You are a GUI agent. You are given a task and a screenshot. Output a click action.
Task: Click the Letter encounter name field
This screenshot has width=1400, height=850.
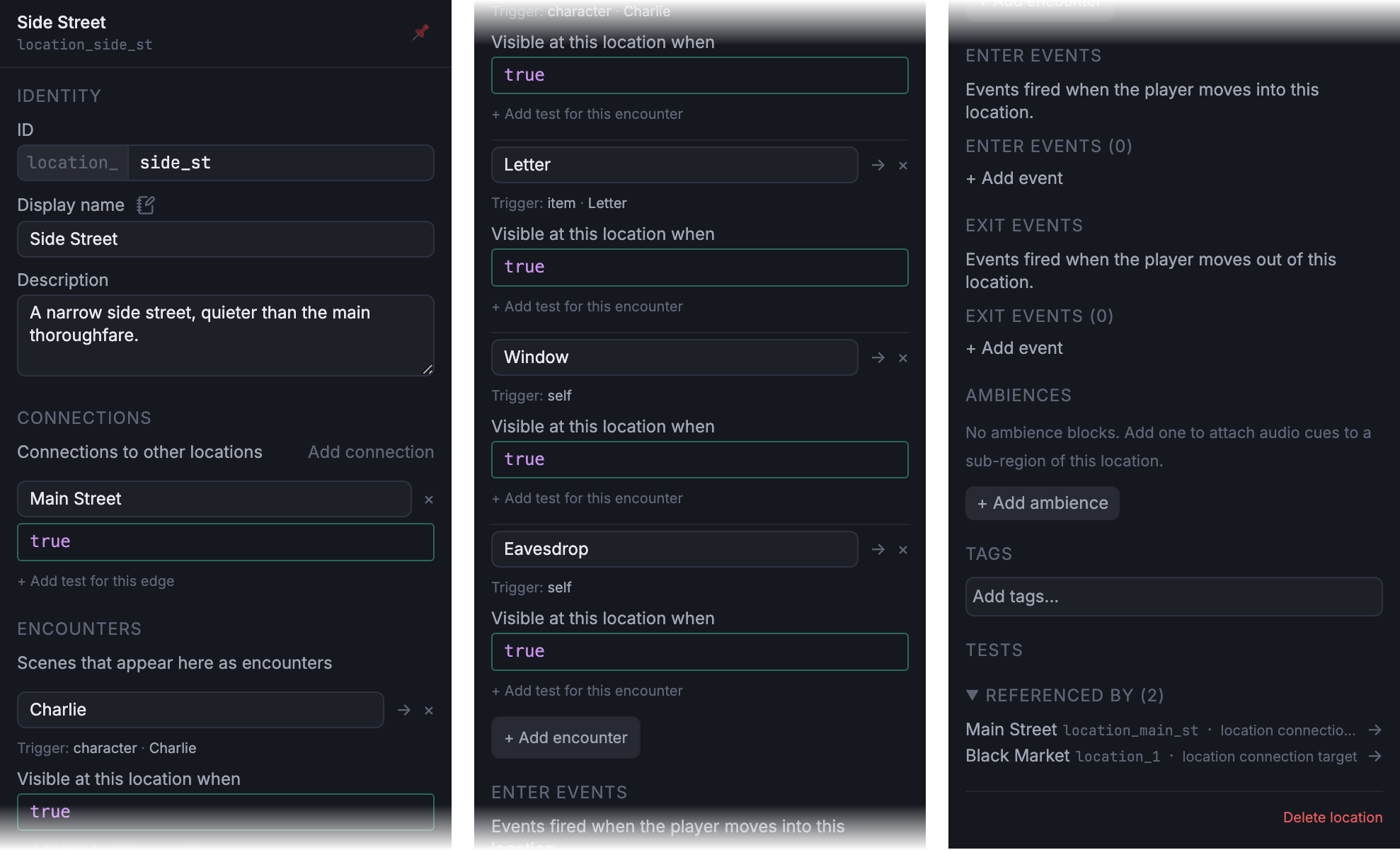(675, 165)
